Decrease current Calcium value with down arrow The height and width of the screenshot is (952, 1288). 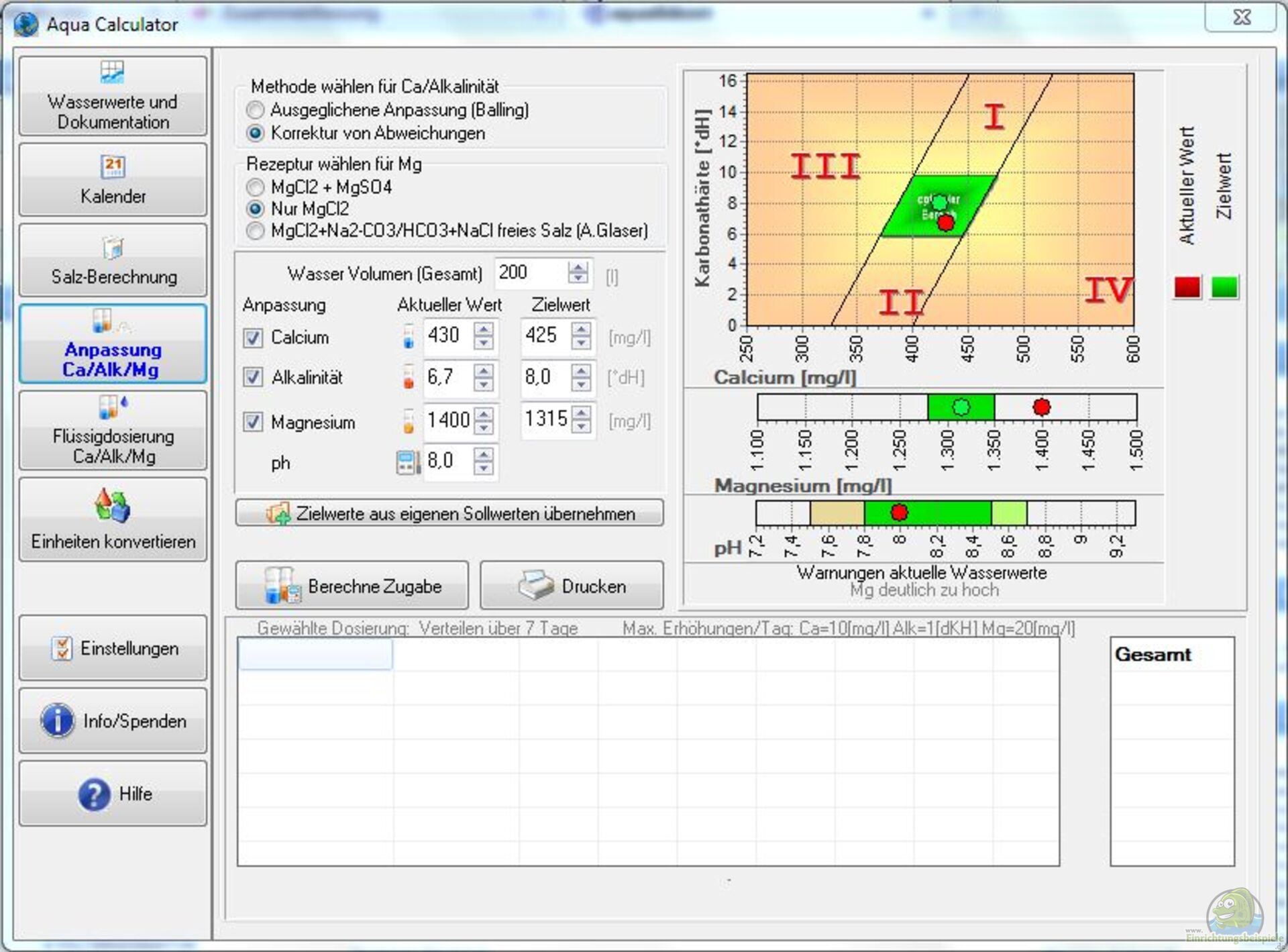483,343
